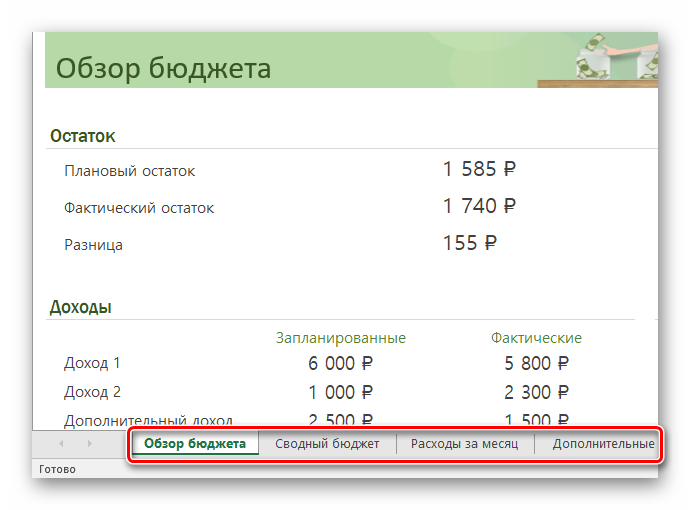The image size is (690, 510).
Task: Select the Разница label cell
Action: (93, 245)
